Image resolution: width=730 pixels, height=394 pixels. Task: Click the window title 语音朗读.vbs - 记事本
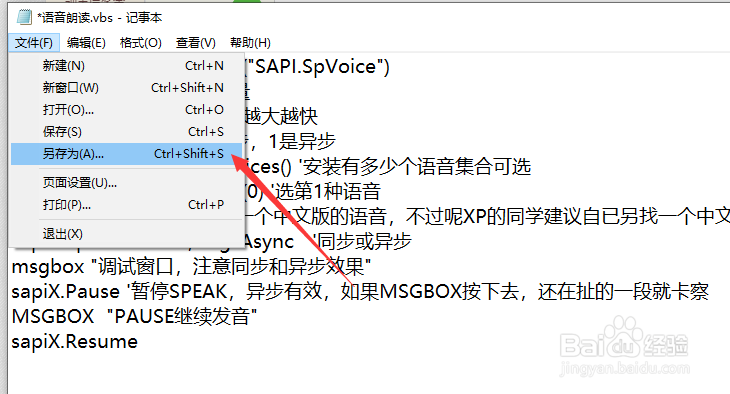pyautogui.click(x=99, y=18)
